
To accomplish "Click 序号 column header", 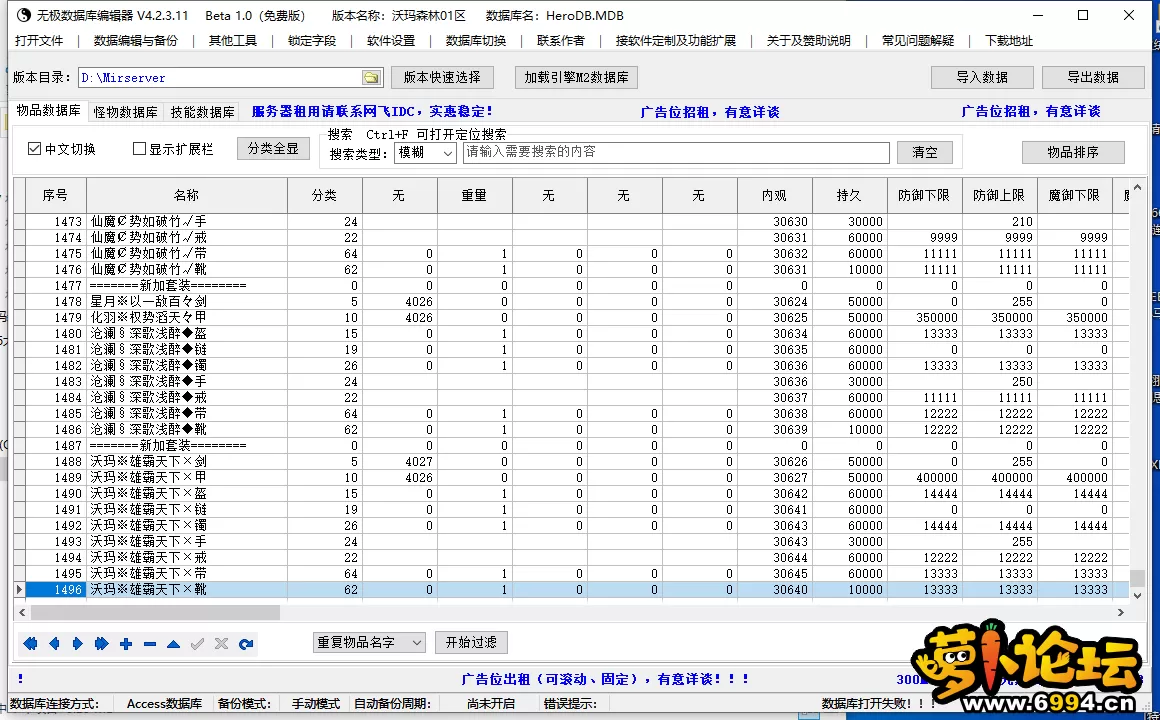I will pyautogui.click(x=55, y=195).
